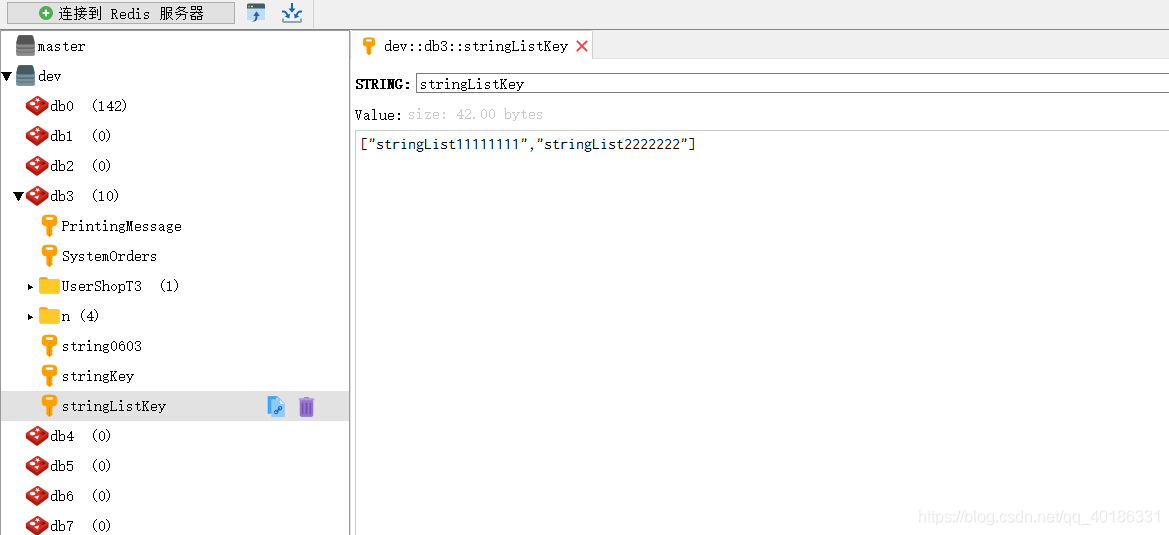Click the PrintingMessage key icon

49,226
